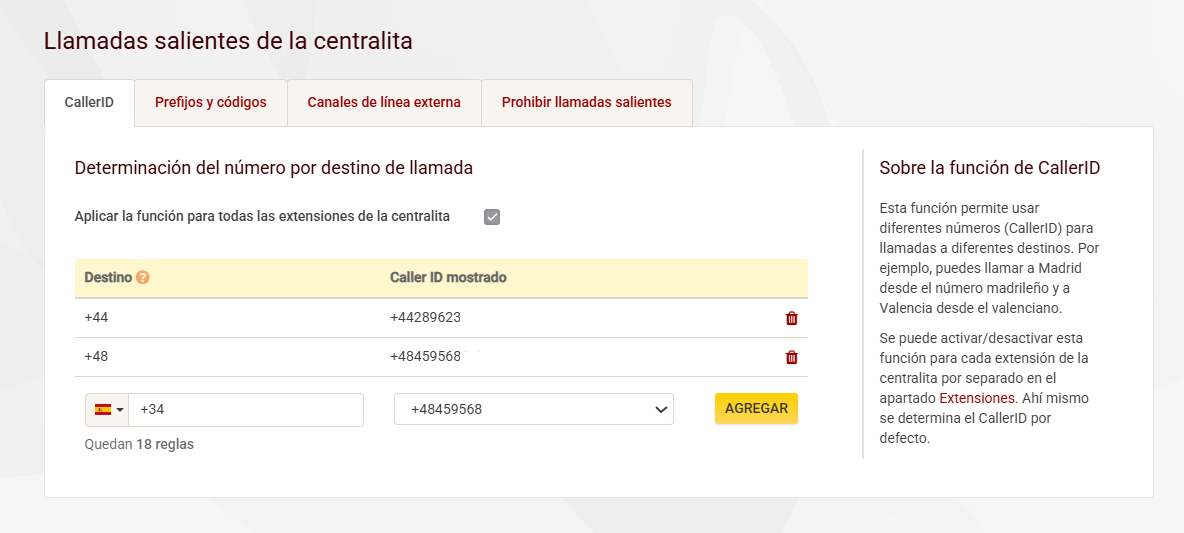Switch to the CallerID tab

coord(89,103)
